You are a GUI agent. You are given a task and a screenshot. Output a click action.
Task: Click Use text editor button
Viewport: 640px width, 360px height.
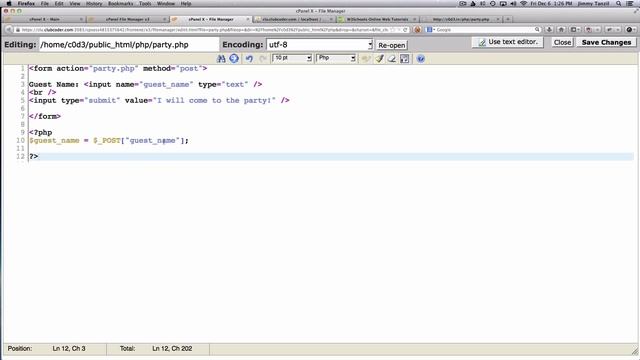[x=508, y=42]
